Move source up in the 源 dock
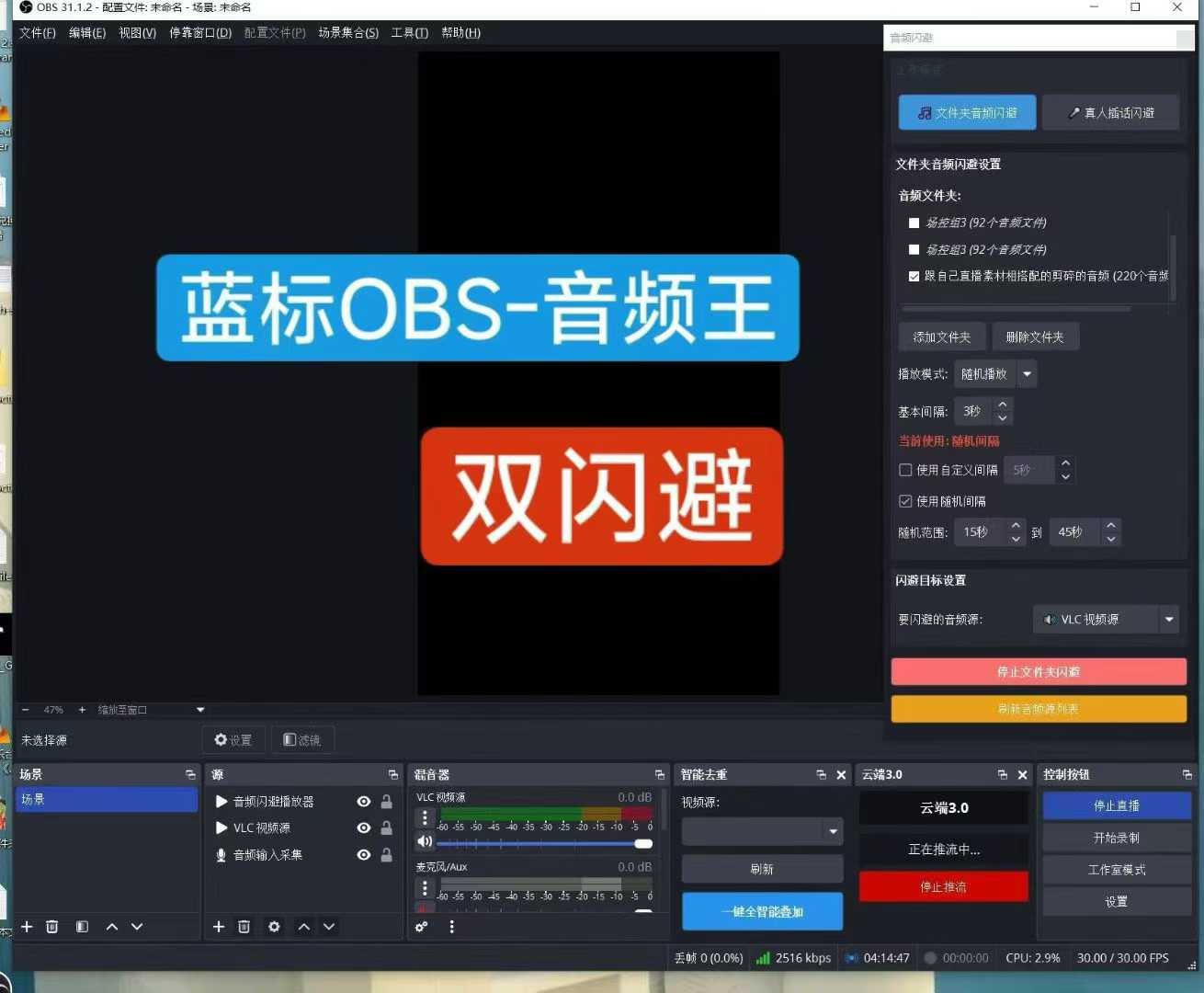The width and height of the screenshot is (1204, 993). (304, 927)
